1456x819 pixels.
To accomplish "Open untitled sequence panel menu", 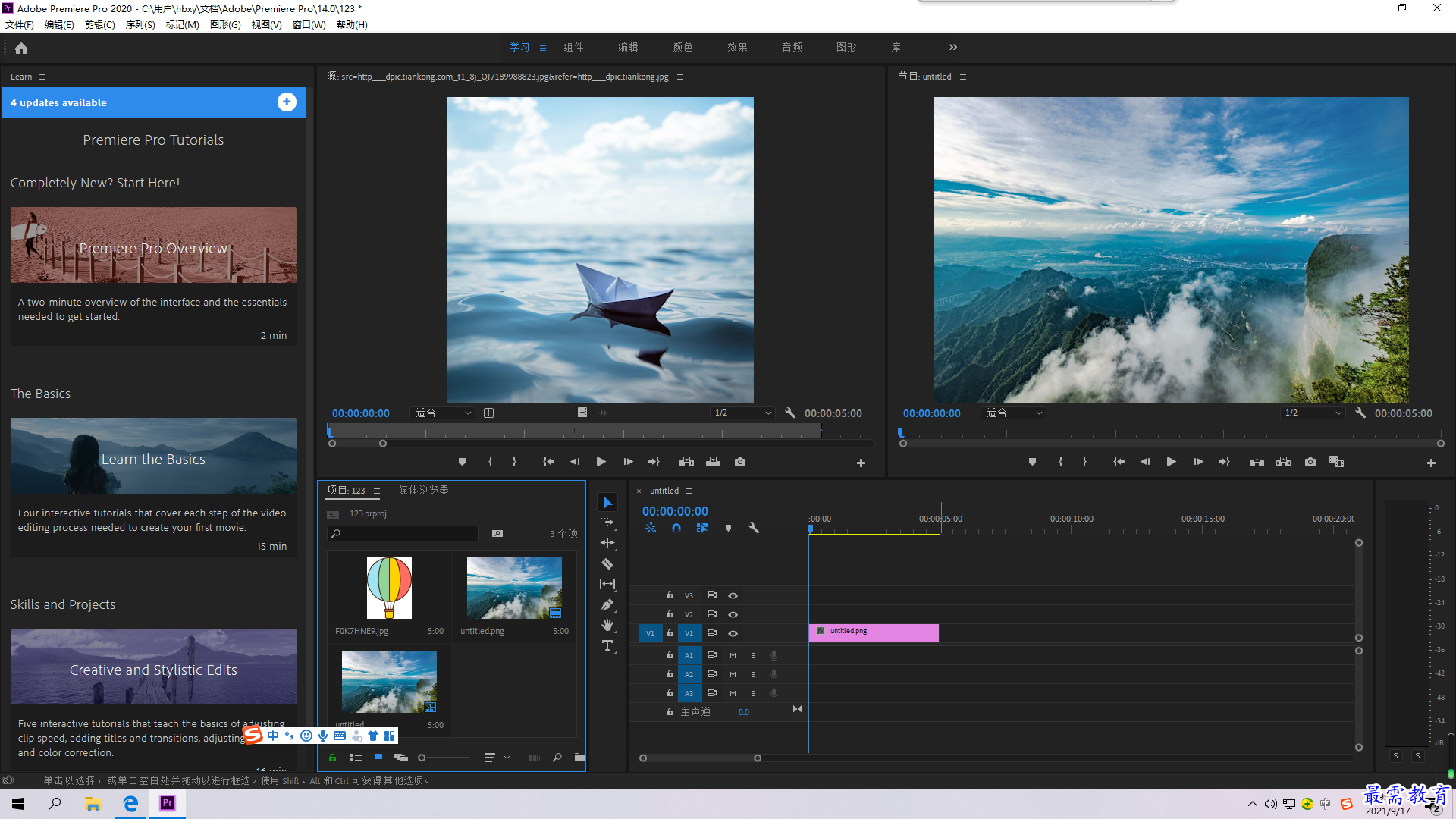I will (689, 491).
